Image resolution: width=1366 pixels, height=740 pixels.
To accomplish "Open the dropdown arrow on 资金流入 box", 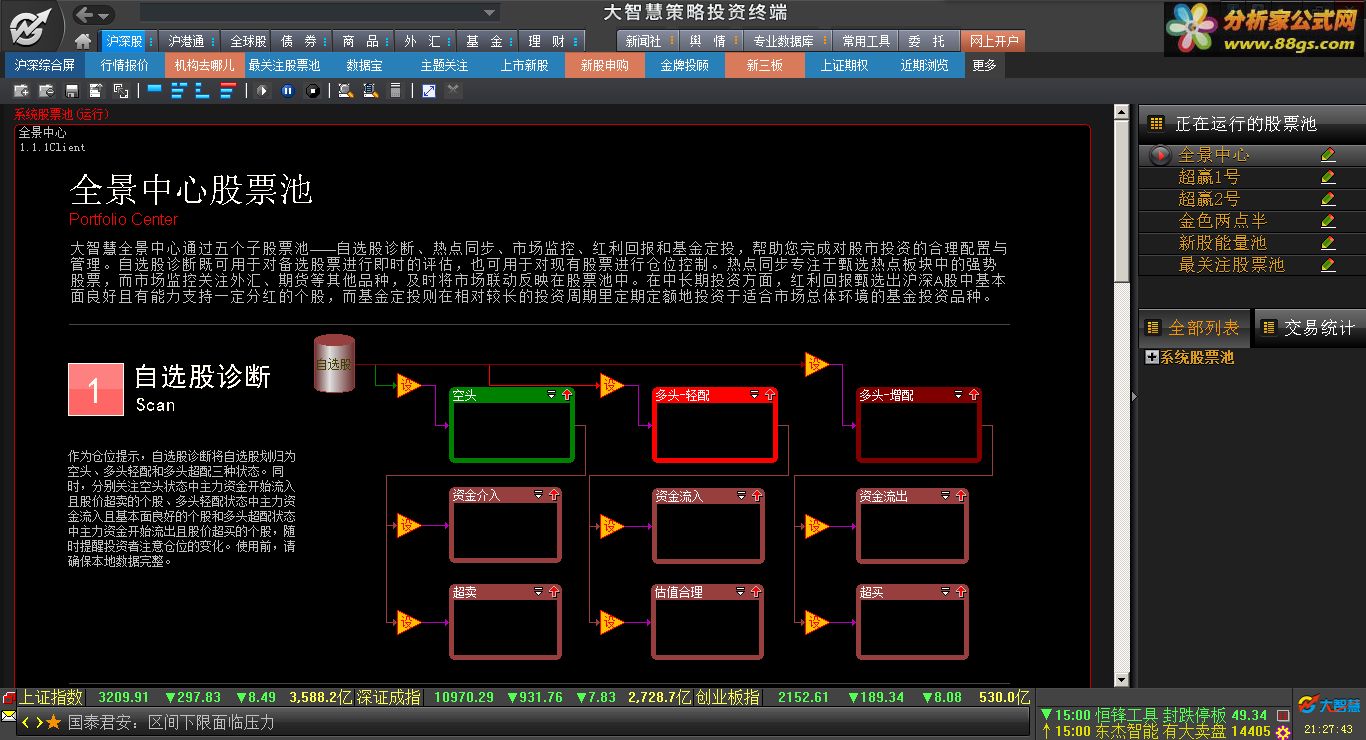I will point(741,495).
